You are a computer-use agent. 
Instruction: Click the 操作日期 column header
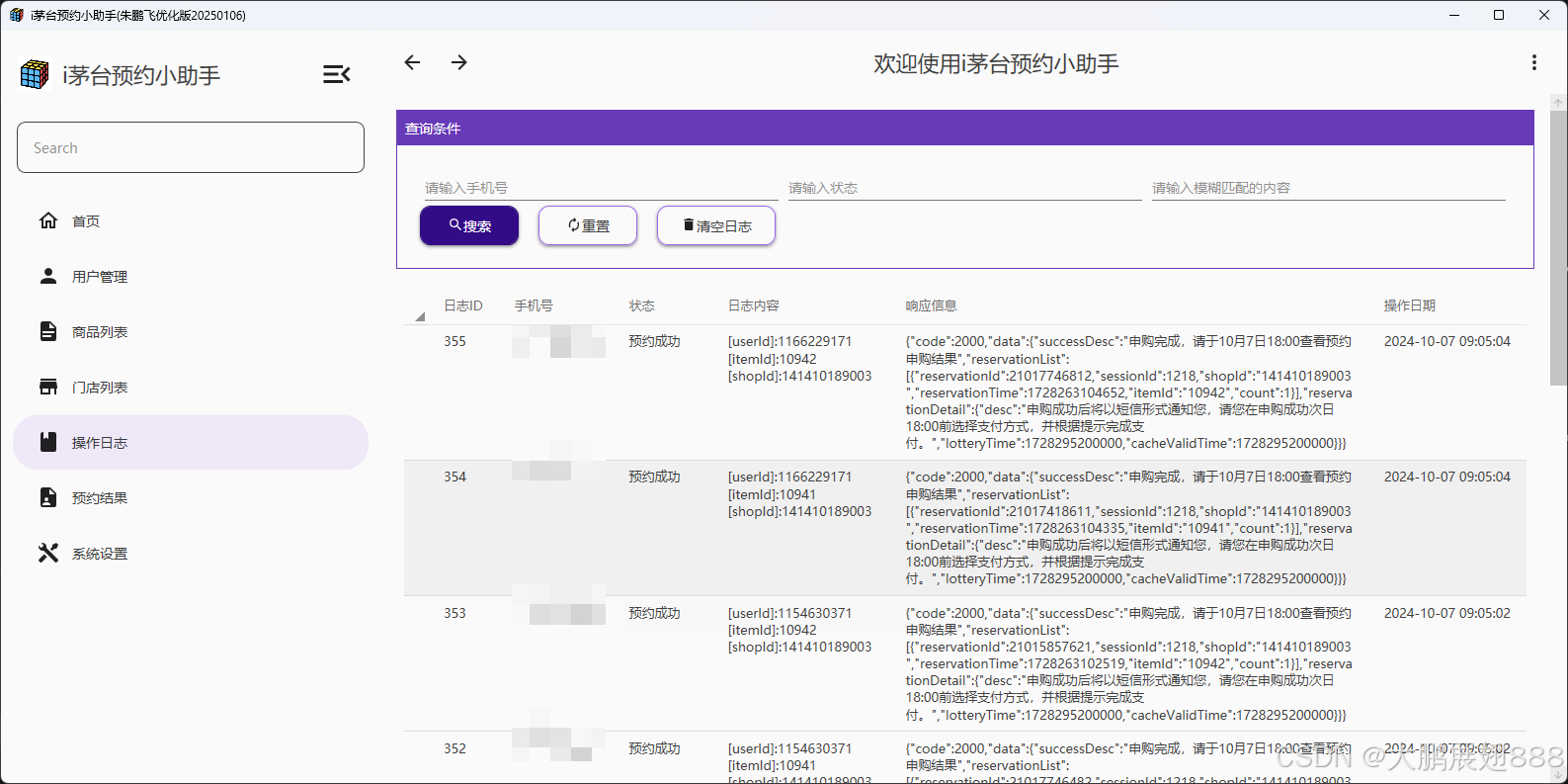click(1409, 305)
